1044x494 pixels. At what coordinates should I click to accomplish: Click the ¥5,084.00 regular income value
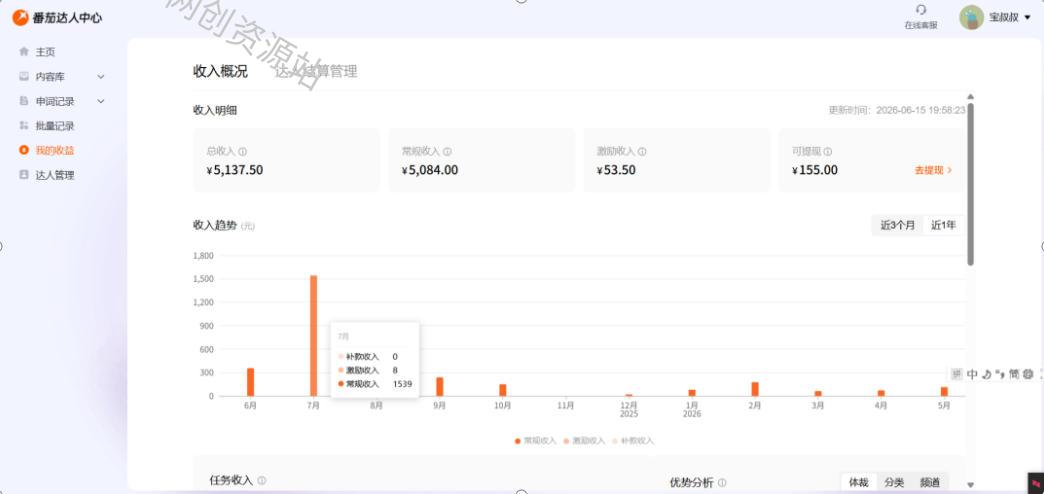click(430, 170)
